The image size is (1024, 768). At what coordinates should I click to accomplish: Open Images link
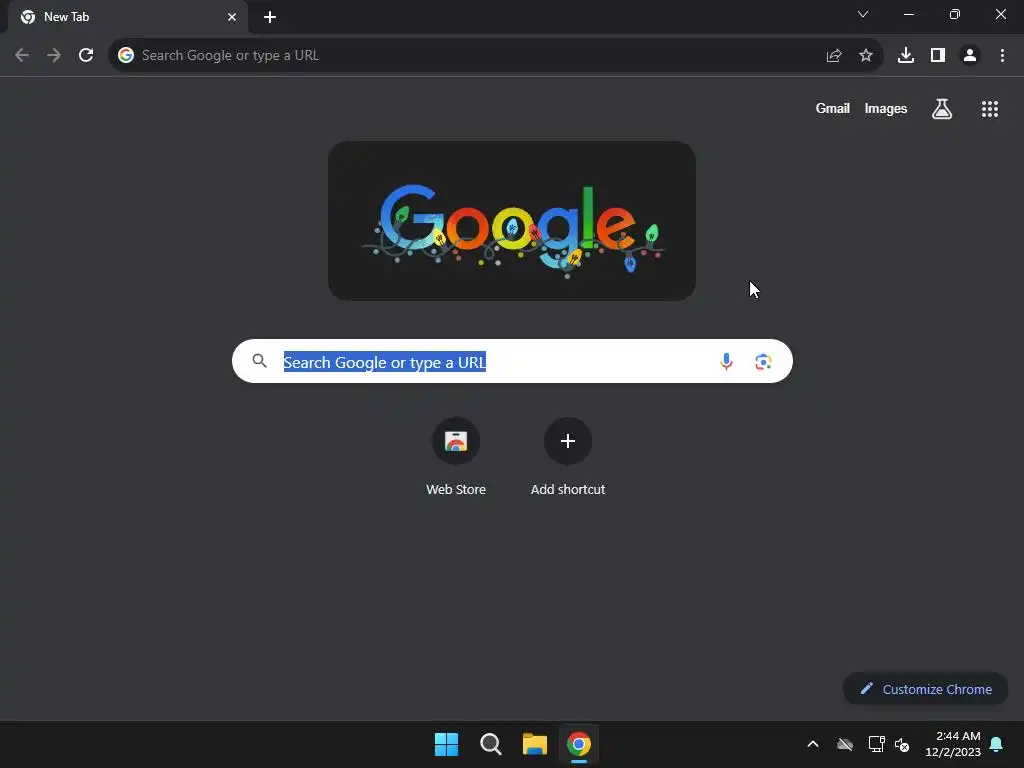886,108
